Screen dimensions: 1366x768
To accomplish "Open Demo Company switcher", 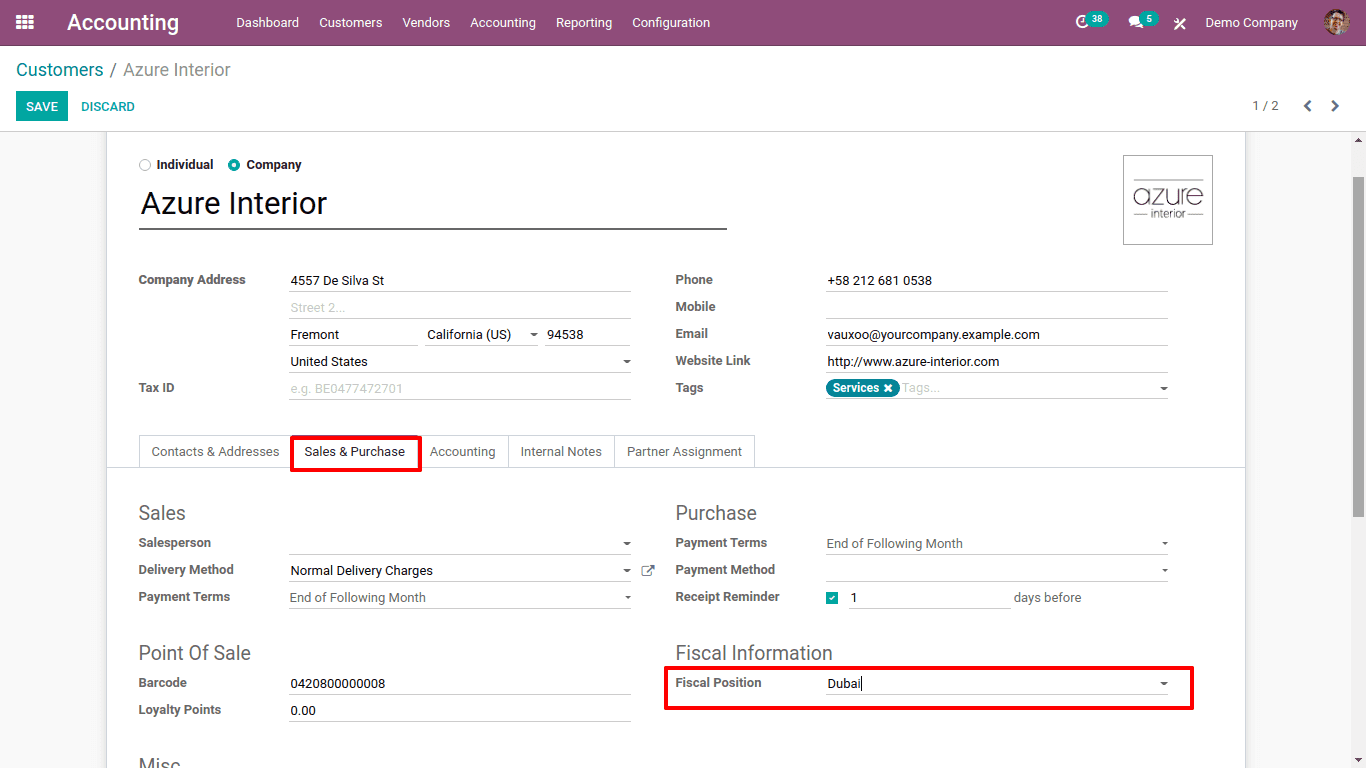I will pos(1251,22).
